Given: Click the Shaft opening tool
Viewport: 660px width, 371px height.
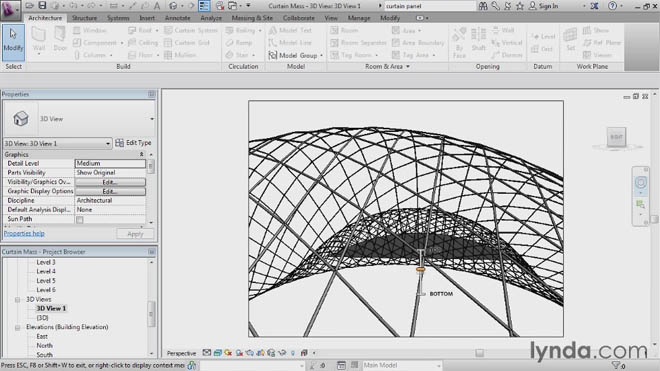Looking at the screenshot, I should [x=479, y=40].
